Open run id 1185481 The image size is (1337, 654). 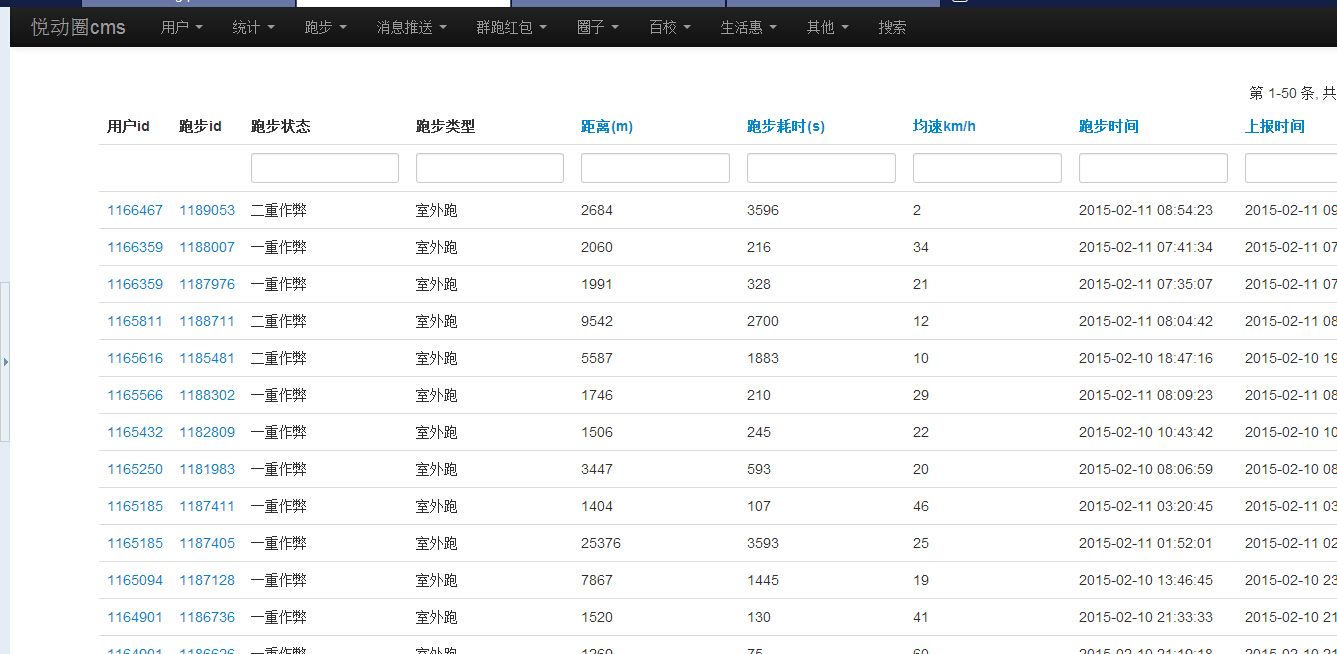207,358
